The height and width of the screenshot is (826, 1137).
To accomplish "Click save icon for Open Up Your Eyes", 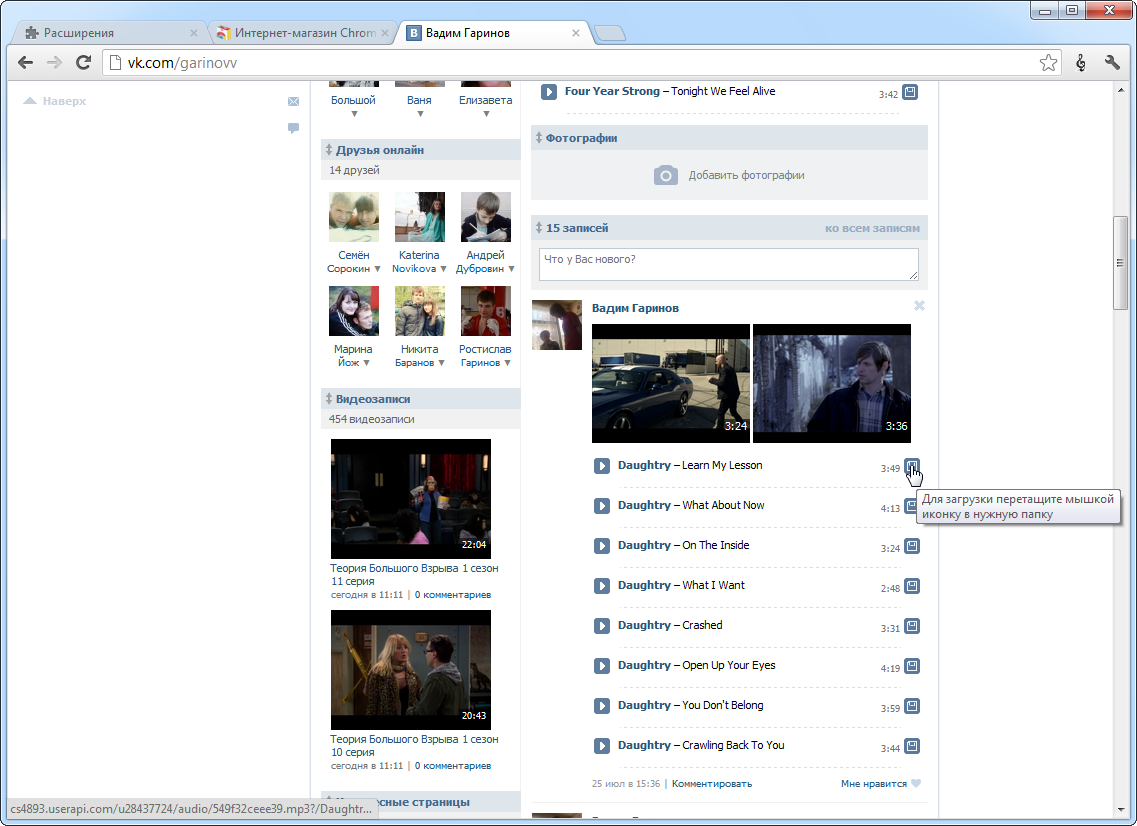I will (912, 665).
